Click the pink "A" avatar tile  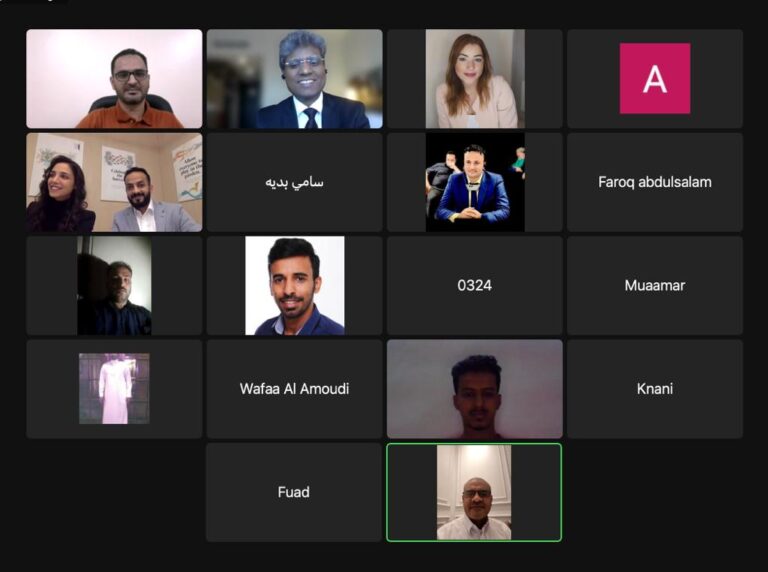(655, 78)
